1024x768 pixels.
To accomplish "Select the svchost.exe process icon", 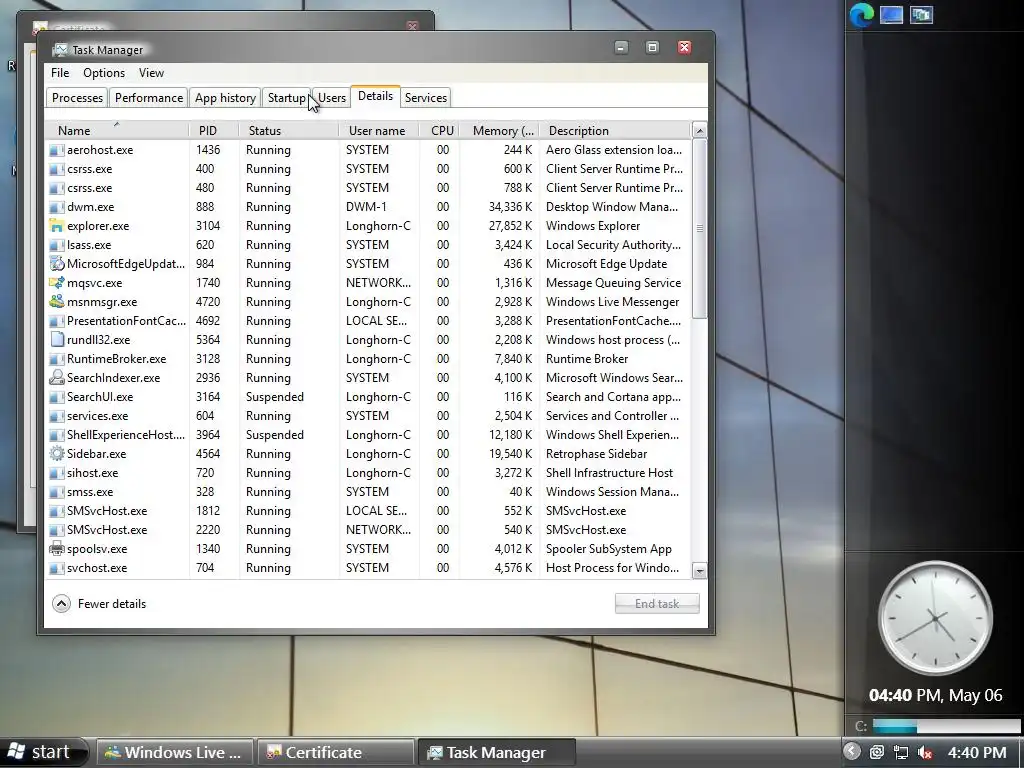I will pyautogui.click(x=57, y=568).
